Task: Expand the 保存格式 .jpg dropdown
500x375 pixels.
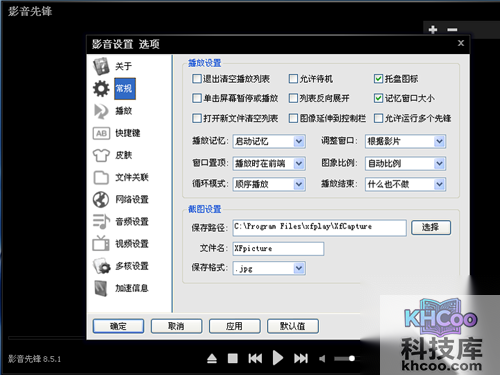Action: coord(269,268)
